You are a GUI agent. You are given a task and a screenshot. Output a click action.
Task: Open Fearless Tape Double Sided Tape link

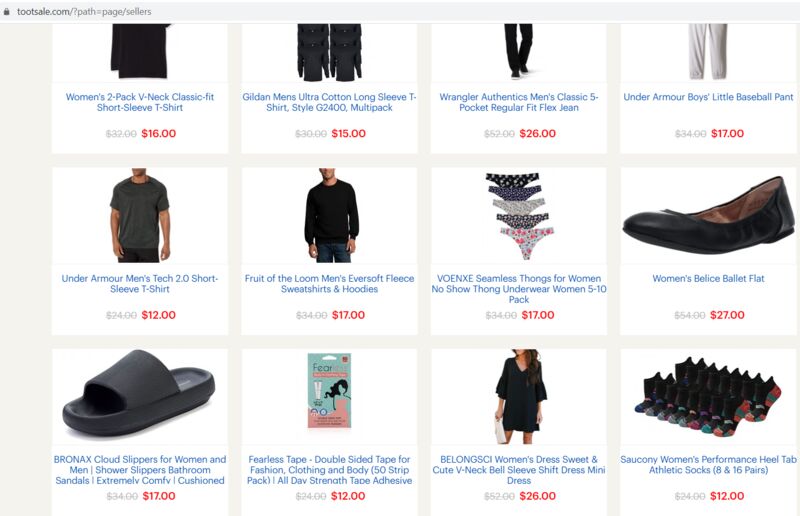[x=329, y=470]
